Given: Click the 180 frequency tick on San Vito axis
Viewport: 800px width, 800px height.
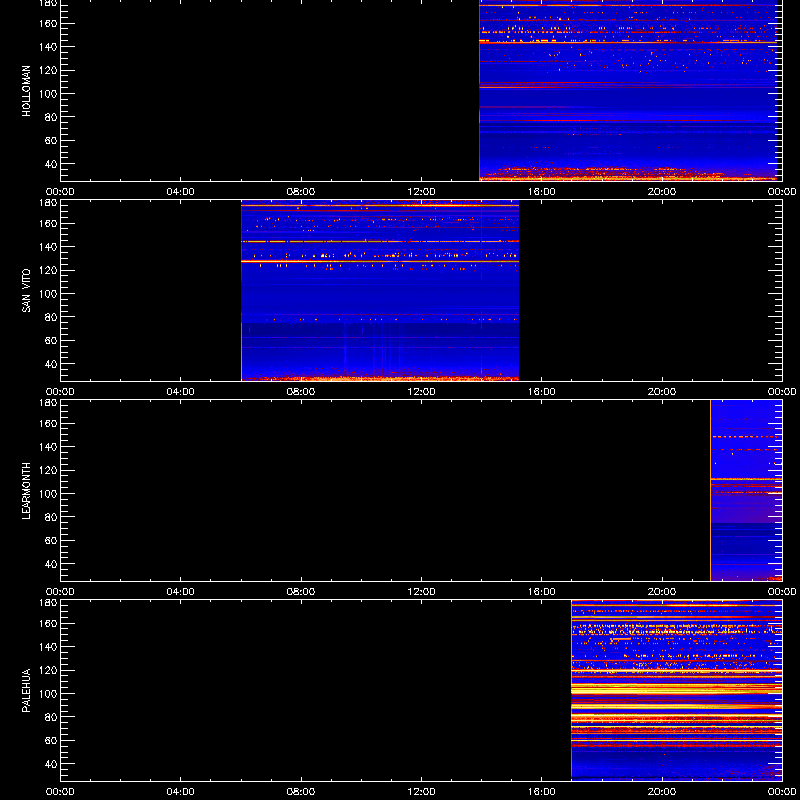Looking at the screenshot, I should coord(50,203).
